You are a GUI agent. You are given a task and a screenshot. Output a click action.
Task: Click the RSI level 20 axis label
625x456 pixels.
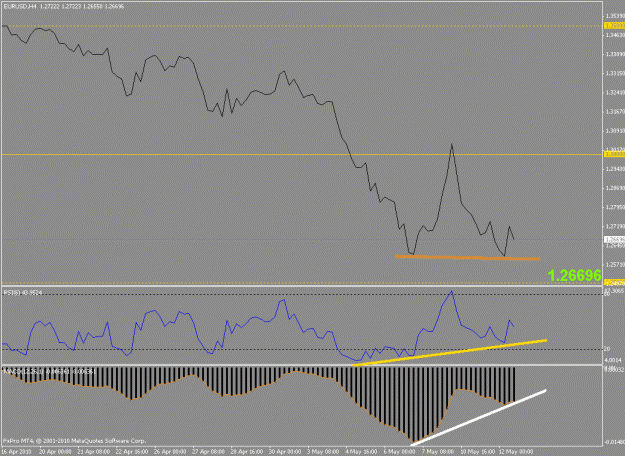tap(607, 349)
